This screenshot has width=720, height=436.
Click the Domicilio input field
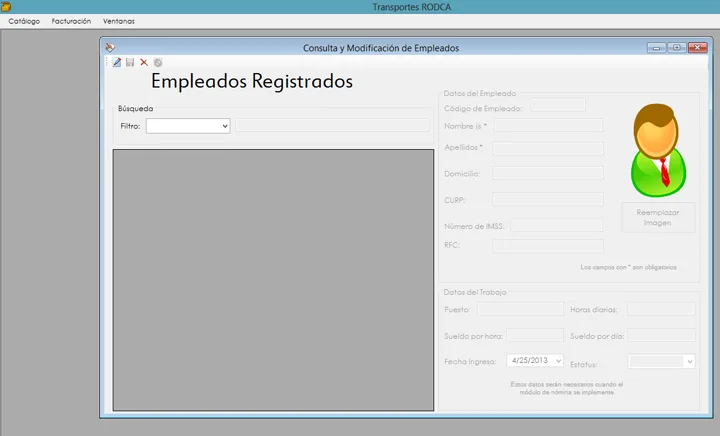tap(548, 173)
